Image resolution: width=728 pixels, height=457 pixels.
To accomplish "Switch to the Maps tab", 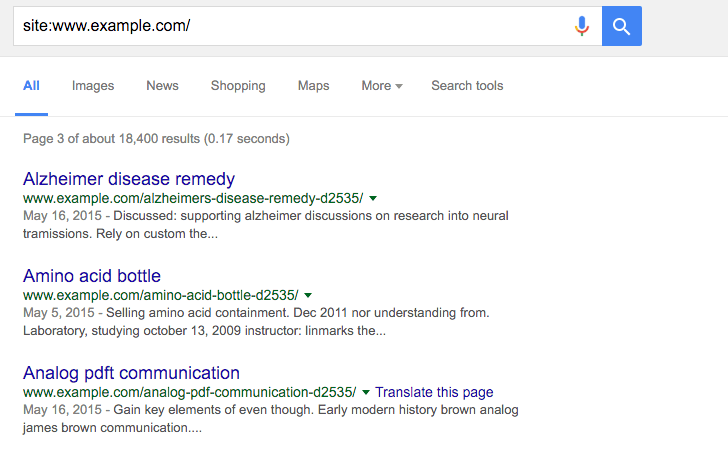I will point(313,86).
